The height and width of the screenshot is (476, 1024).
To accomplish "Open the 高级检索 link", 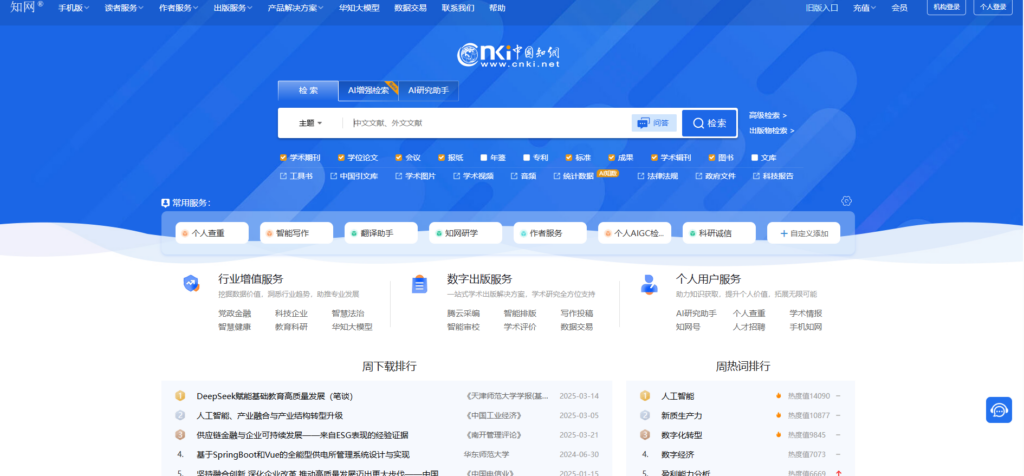I will pos(768,116).
